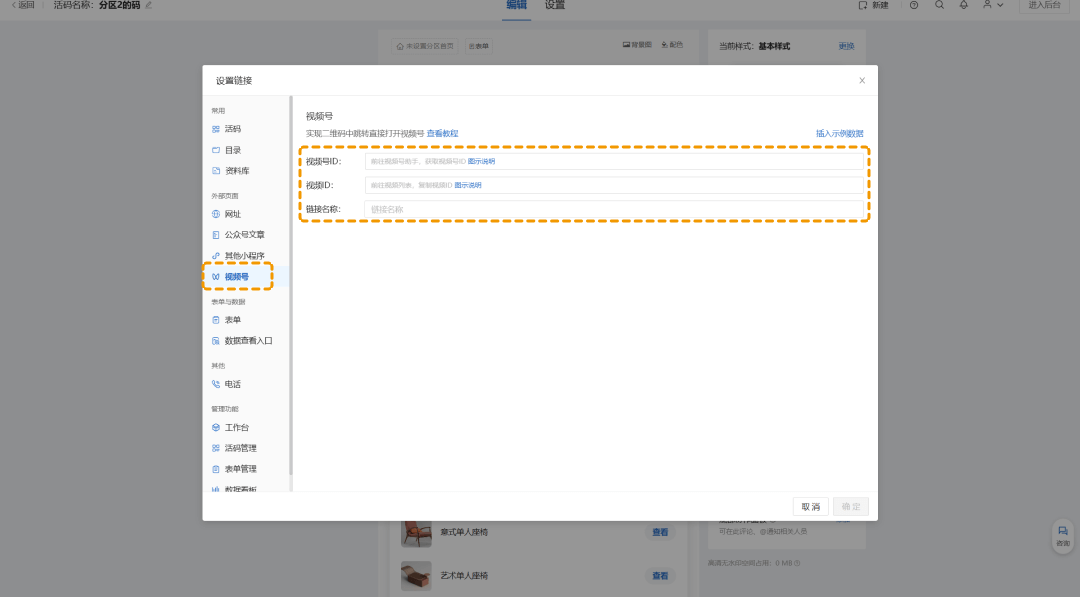
Task: Switch to the 设置 tab
Action: coord(555,6)
